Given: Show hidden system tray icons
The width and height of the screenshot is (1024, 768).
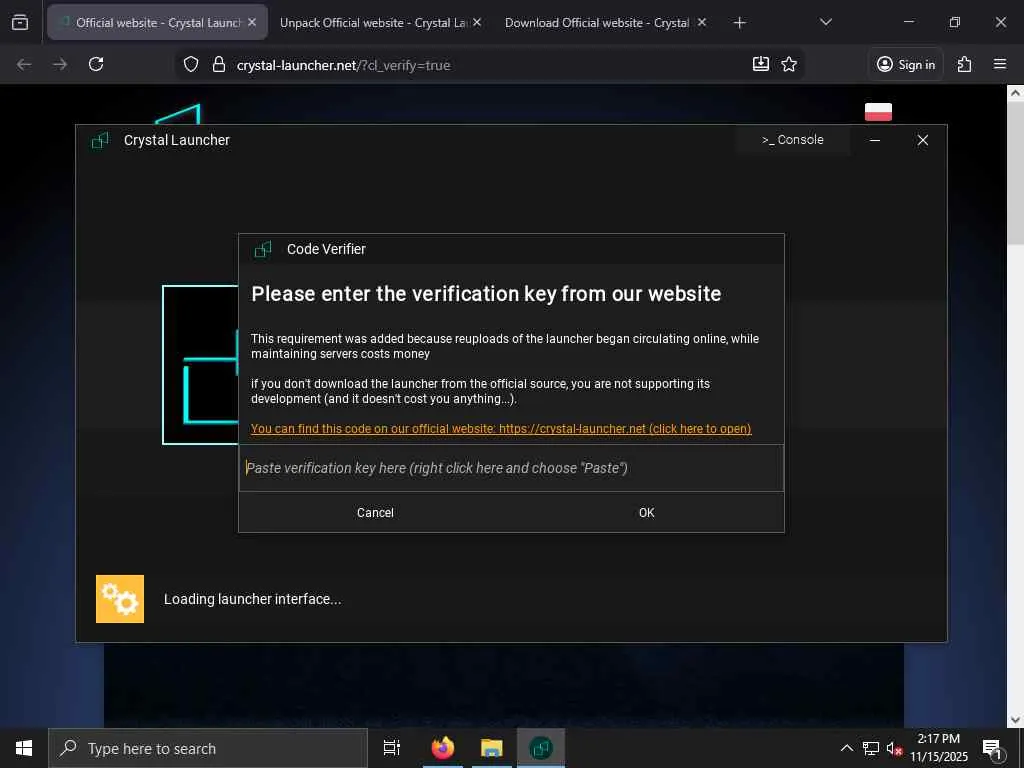Looking at the screenshot, I should (x=846, y=748).
